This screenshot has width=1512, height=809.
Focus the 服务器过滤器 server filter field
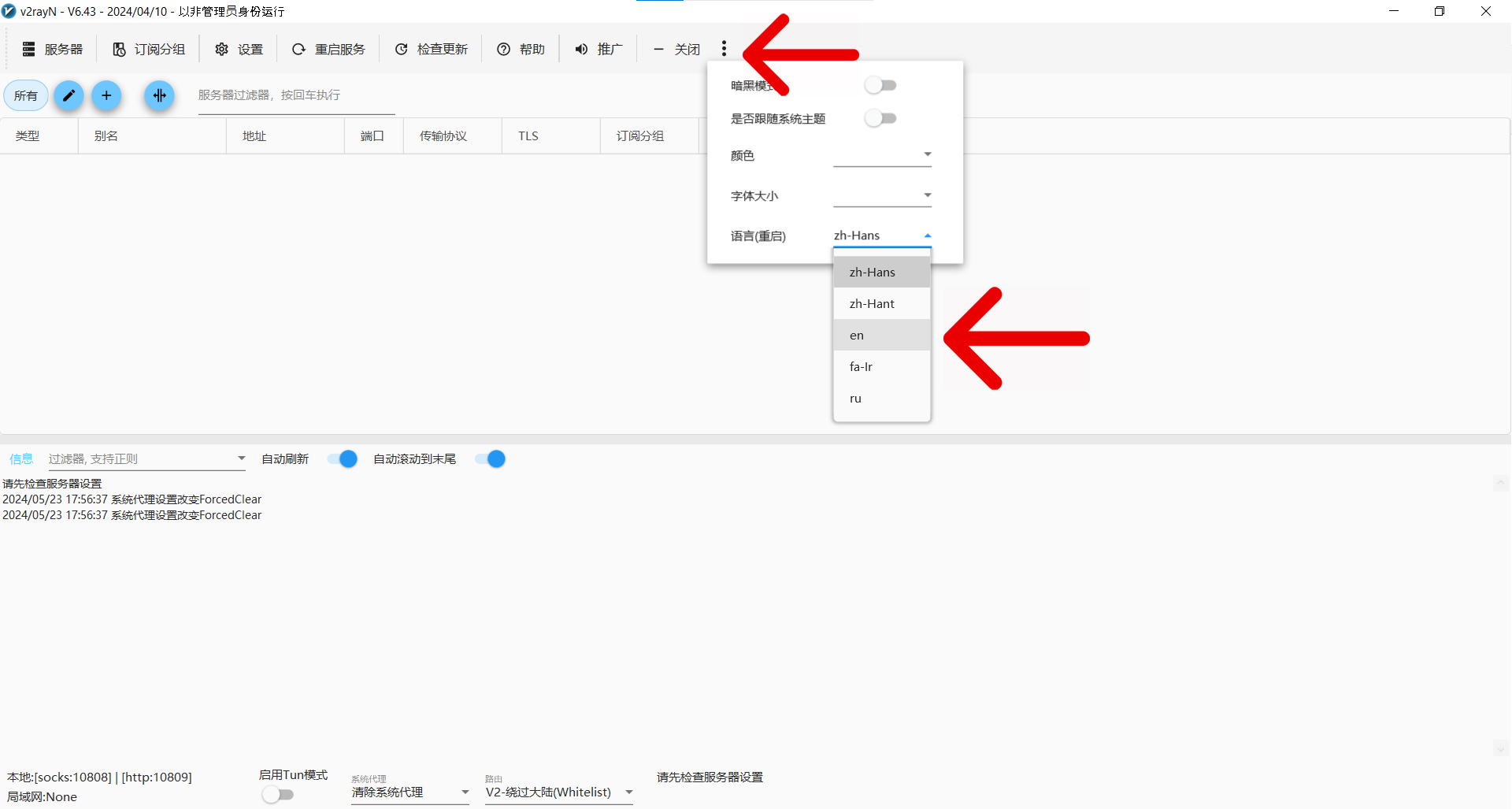[296, 95]
